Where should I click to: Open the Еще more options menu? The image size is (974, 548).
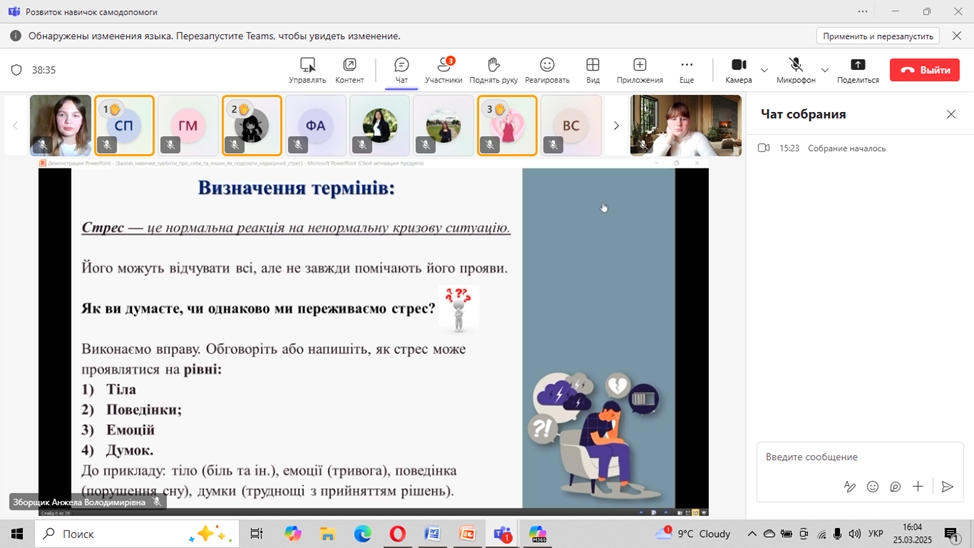pos(686,66)
